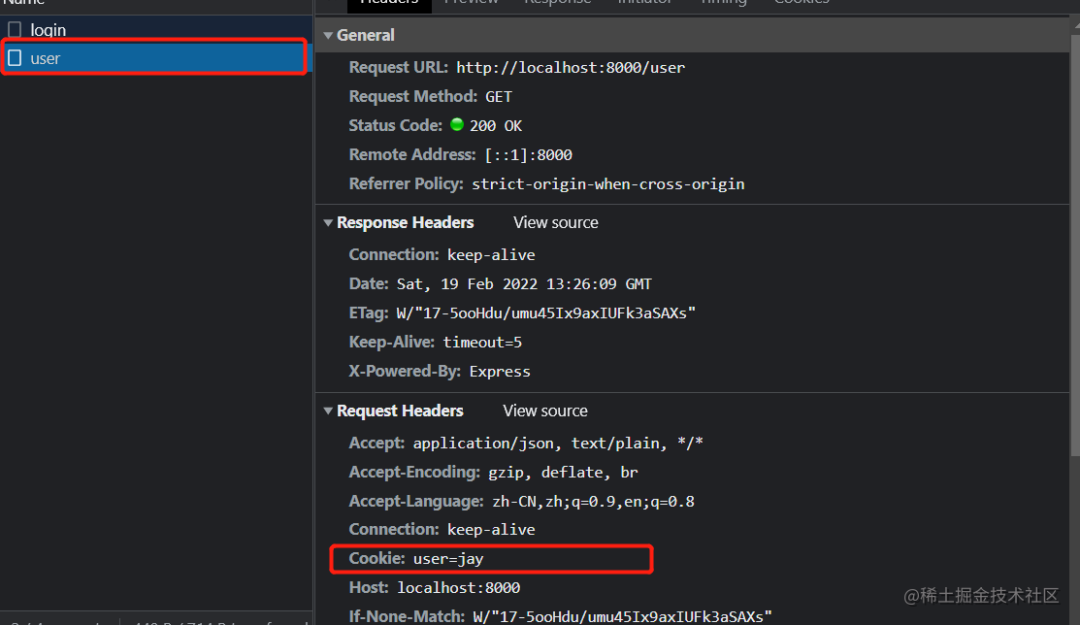Click the Status Code 200 OK text

tap(495, 125)
